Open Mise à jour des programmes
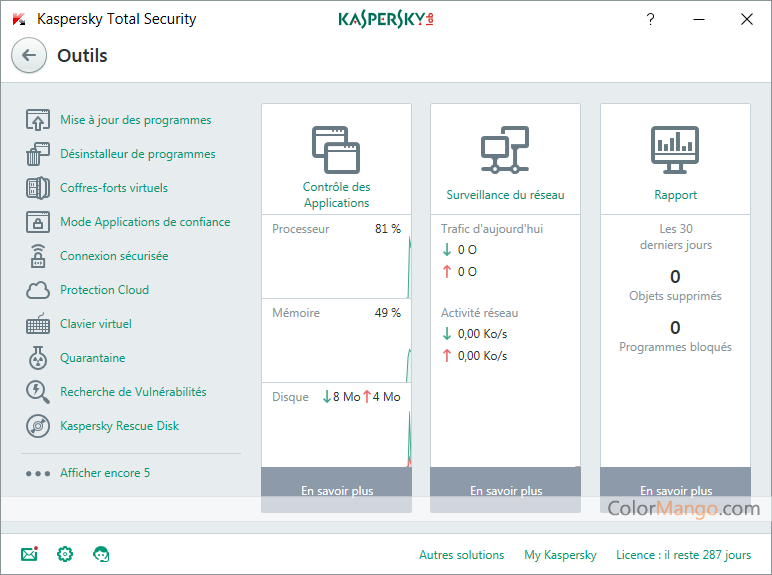The width and height of the screenshot is (772, 575). pyautogui.click(x=135, y=120)
